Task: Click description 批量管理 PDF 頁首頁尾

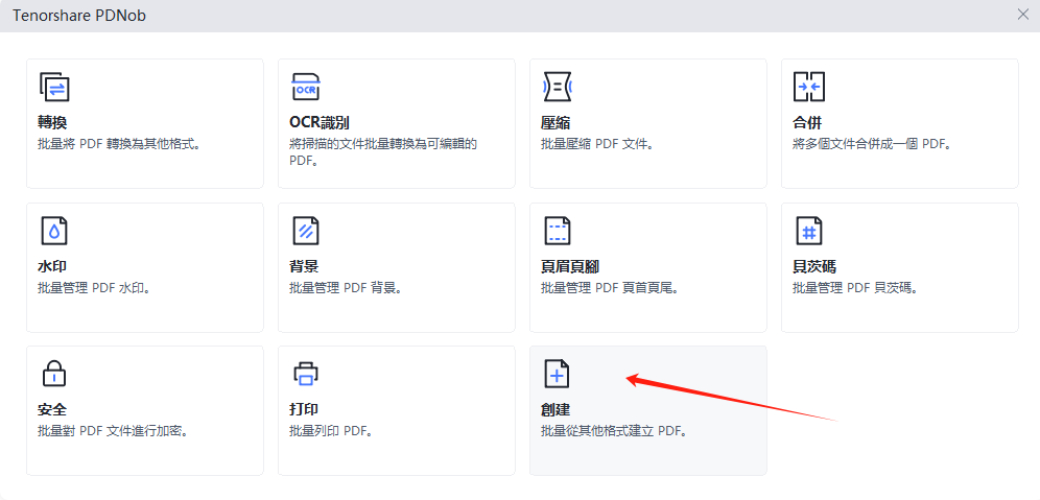Action: (610, 288)
